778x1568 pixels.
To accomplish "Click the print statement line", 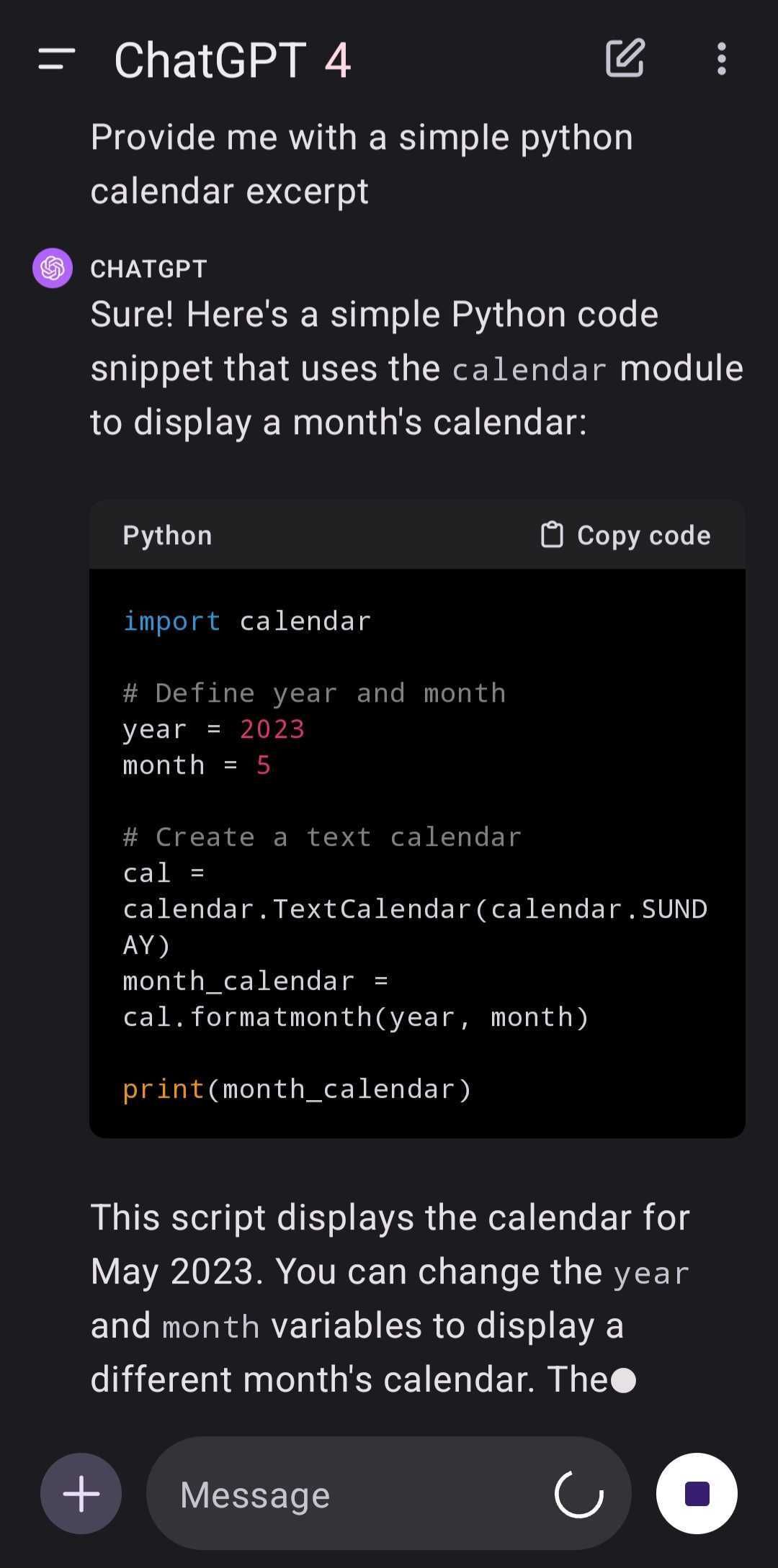I will [x=295, y=1089].
